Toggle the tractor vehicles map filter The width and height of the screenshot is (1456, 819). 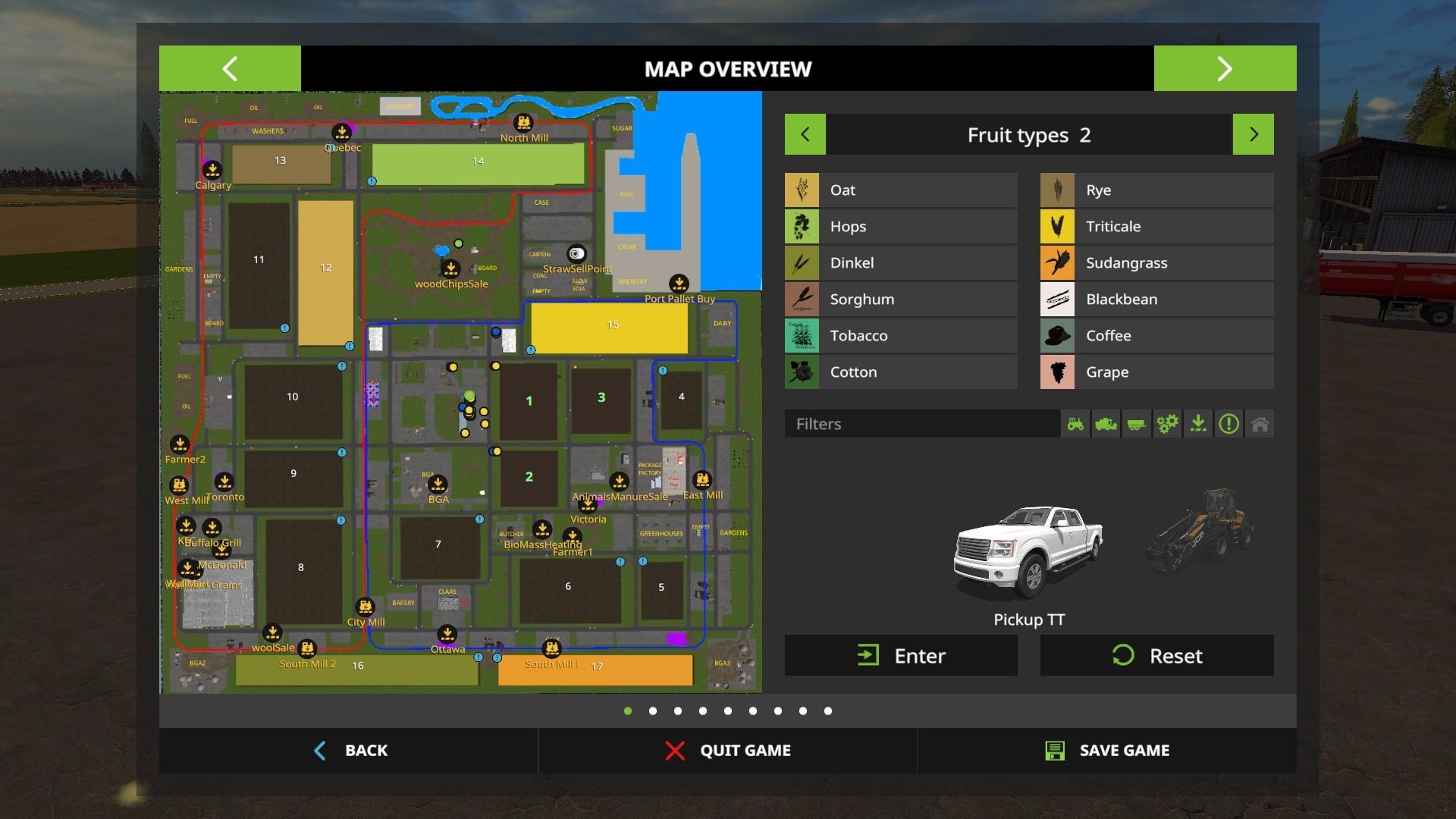pyautogui.click(x=1075, y=424)
